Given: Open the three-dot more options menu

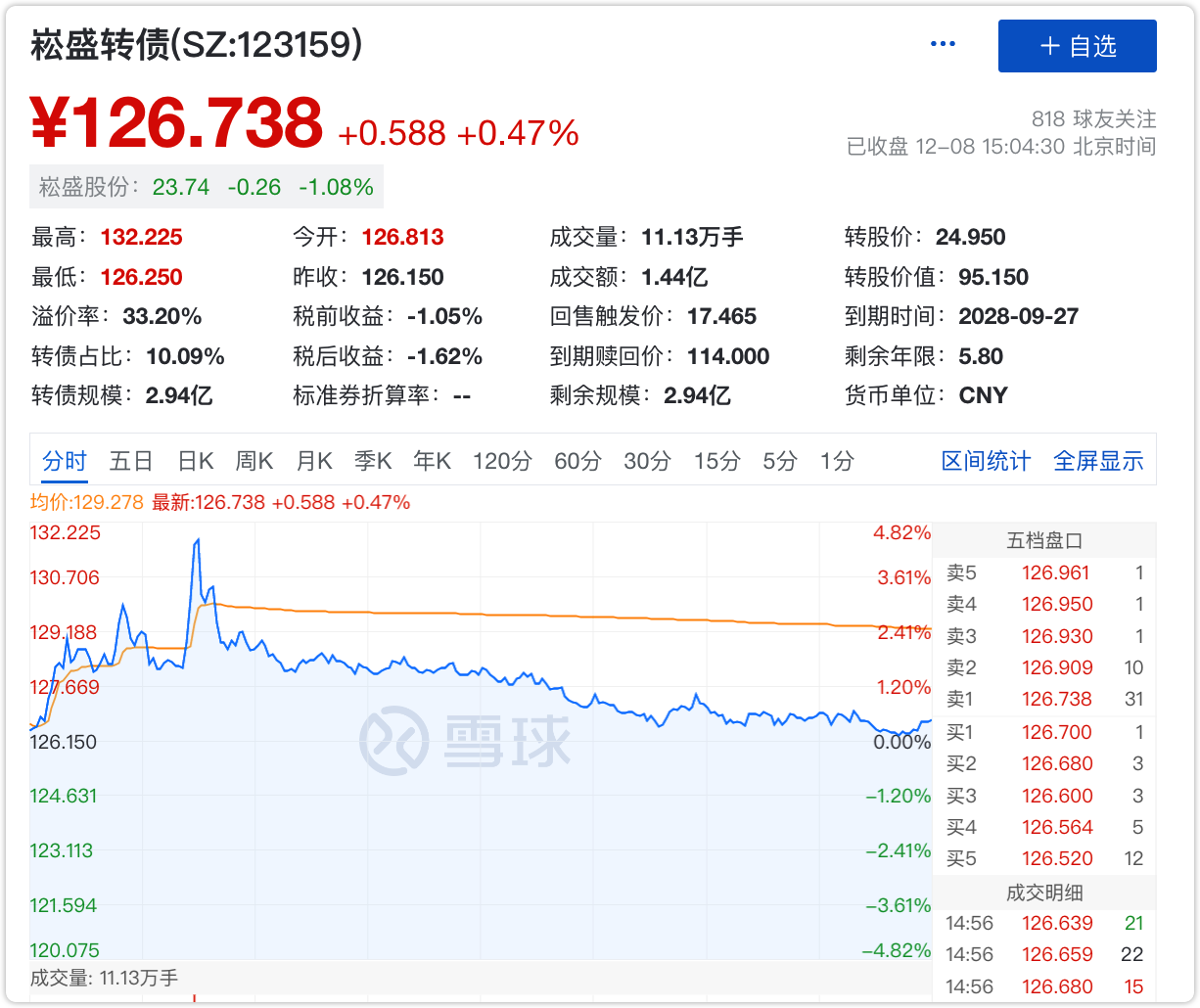Looking at the screenshot, I should click(943, 45).
